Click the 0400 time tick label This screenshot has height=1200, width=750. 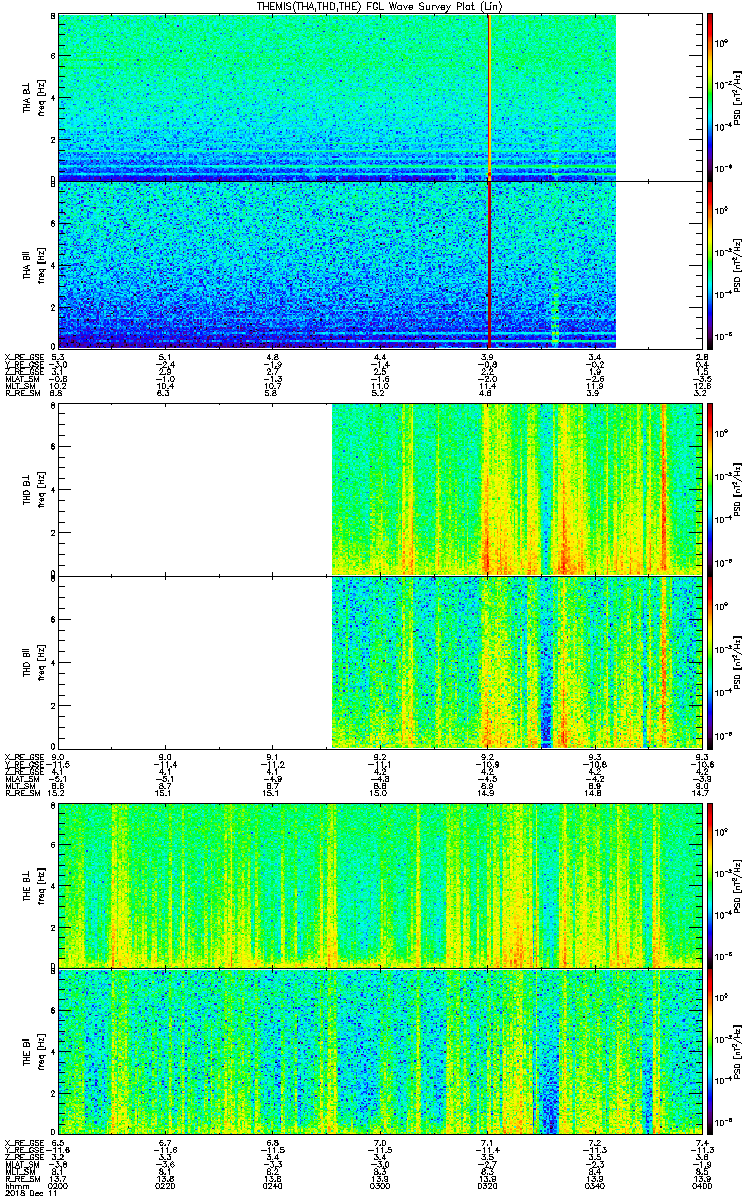coord(702,1184)
